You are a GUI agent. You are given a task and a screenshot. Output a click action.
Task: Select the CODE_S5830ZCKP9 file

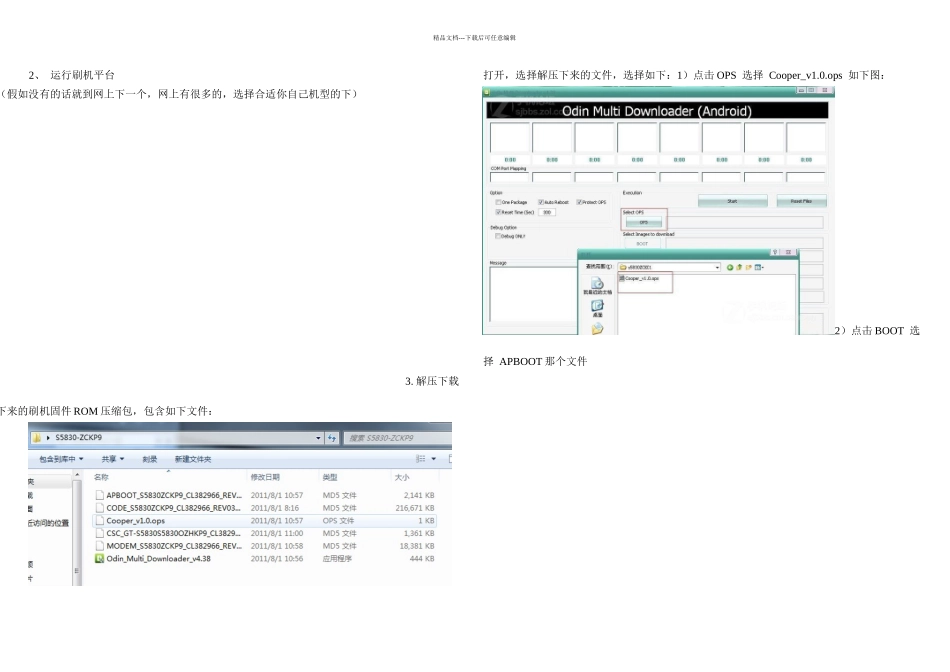click(173, 508)
